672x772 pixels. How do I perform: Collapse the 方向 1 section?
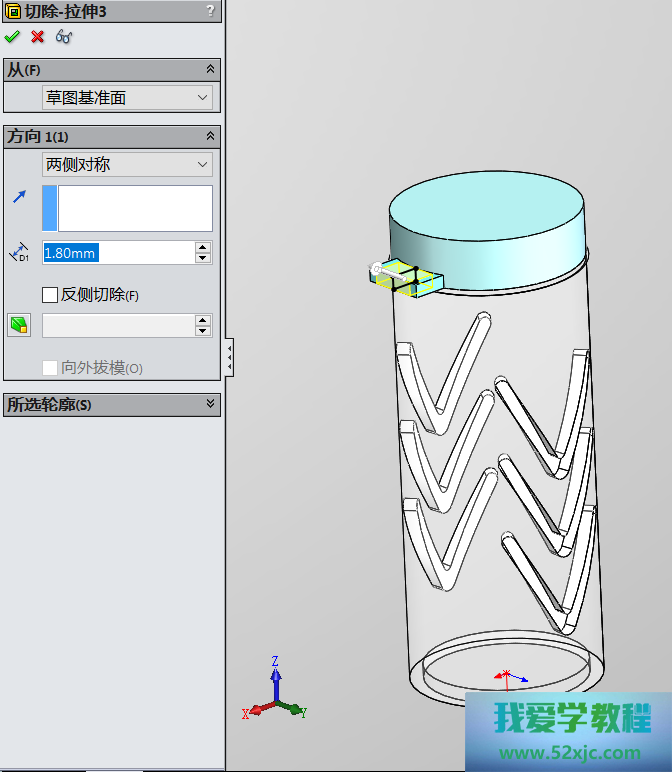tap(210, 136)
